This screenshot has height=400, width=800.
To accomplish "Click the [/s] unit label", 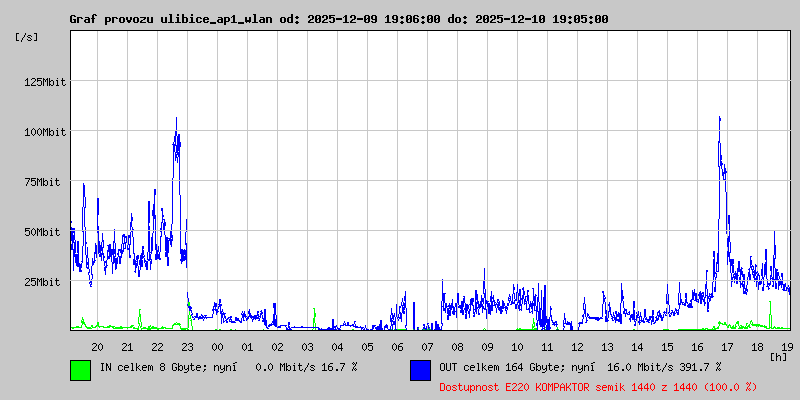I will click(27, 37).
